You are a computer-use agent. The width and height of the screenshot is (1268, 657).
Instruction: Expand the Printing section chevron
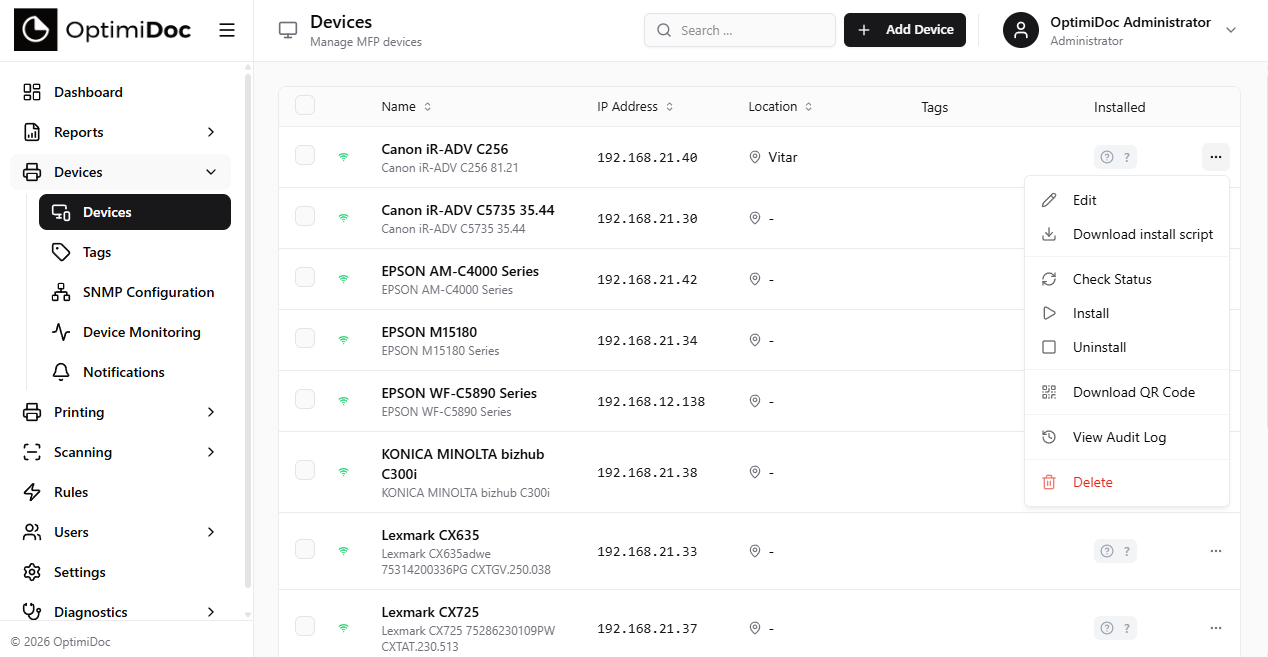coord(211,412)
